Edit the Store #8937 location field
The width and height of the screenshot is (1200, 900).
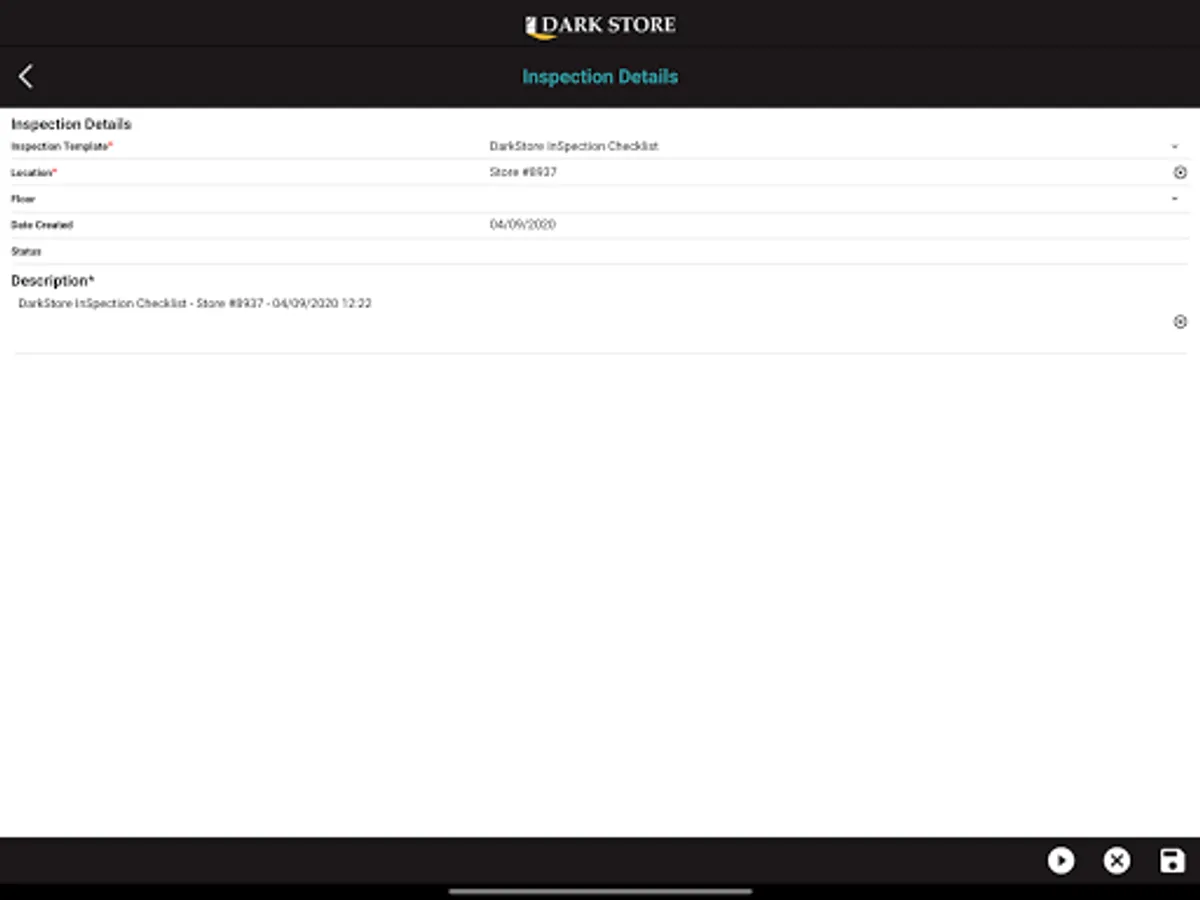(x=523, y=172)
